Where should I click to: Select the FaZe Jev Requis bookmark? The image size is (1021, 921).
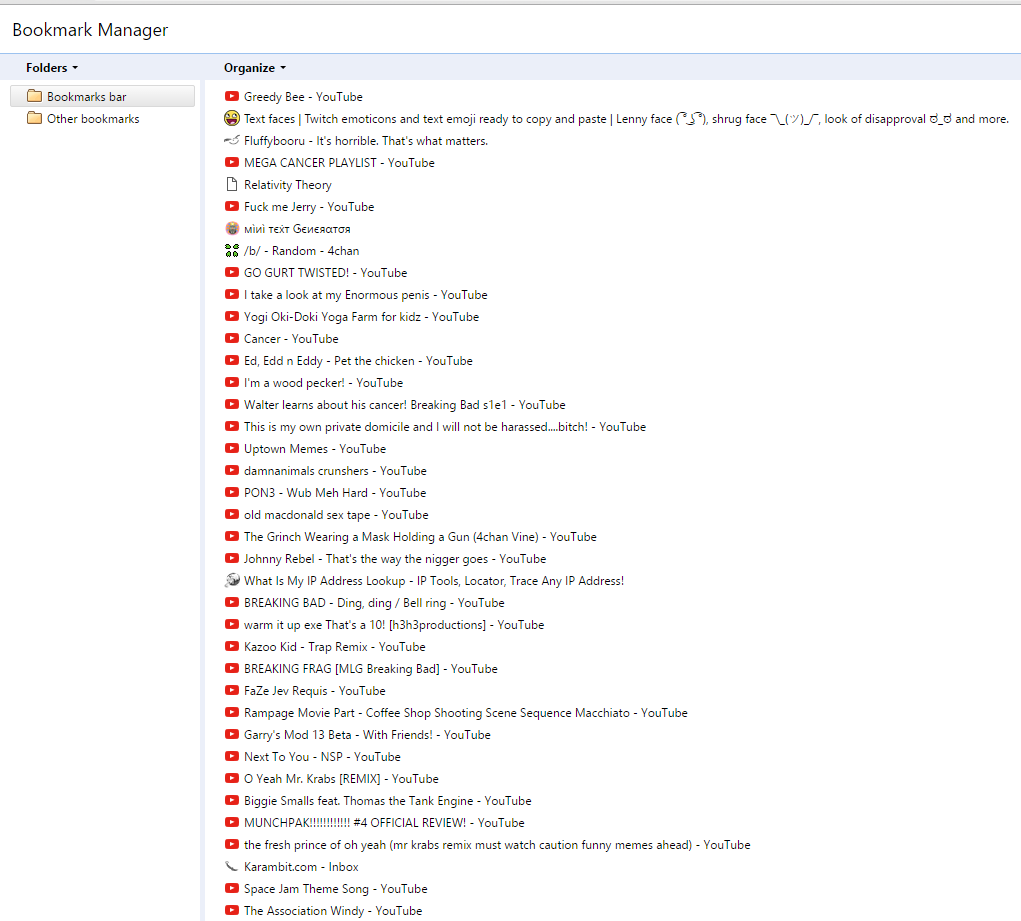[315, 691]
